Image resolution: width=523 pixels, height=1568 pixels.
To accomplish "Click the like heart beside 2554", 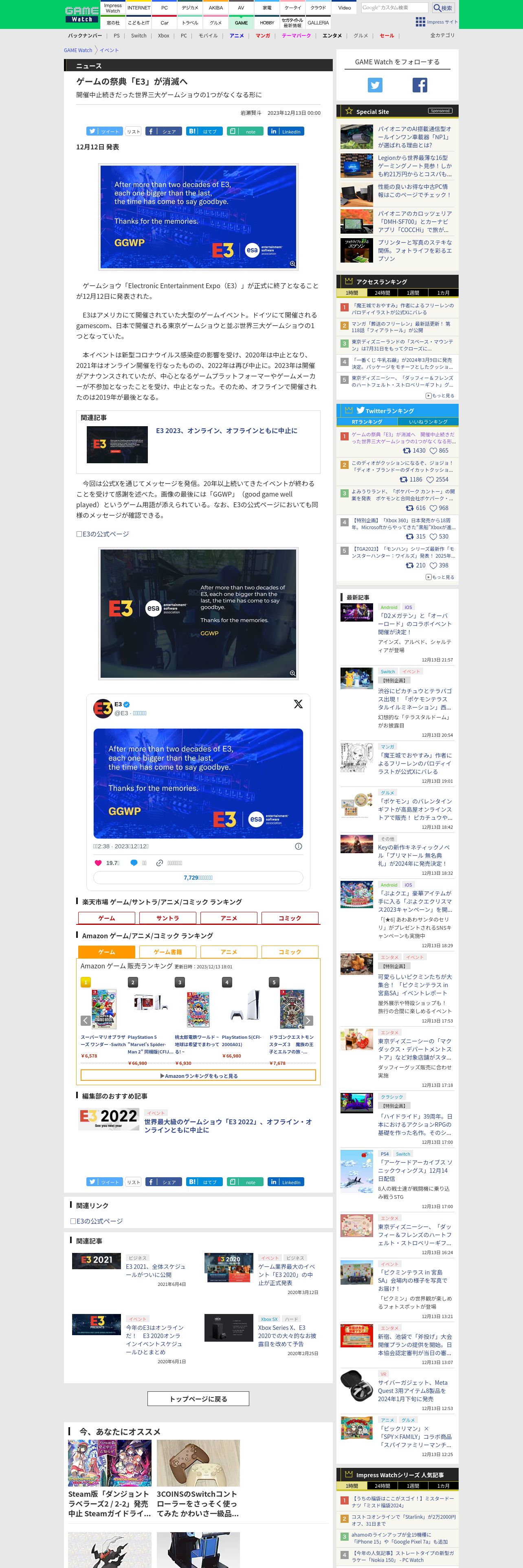I will (430, 480).
